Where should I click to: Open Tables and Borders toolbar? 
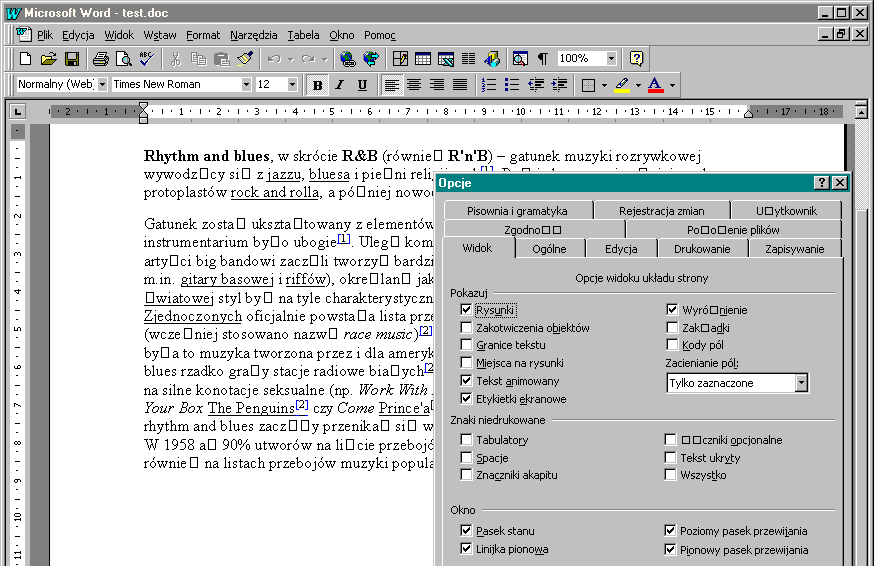[x=400, y=59]
